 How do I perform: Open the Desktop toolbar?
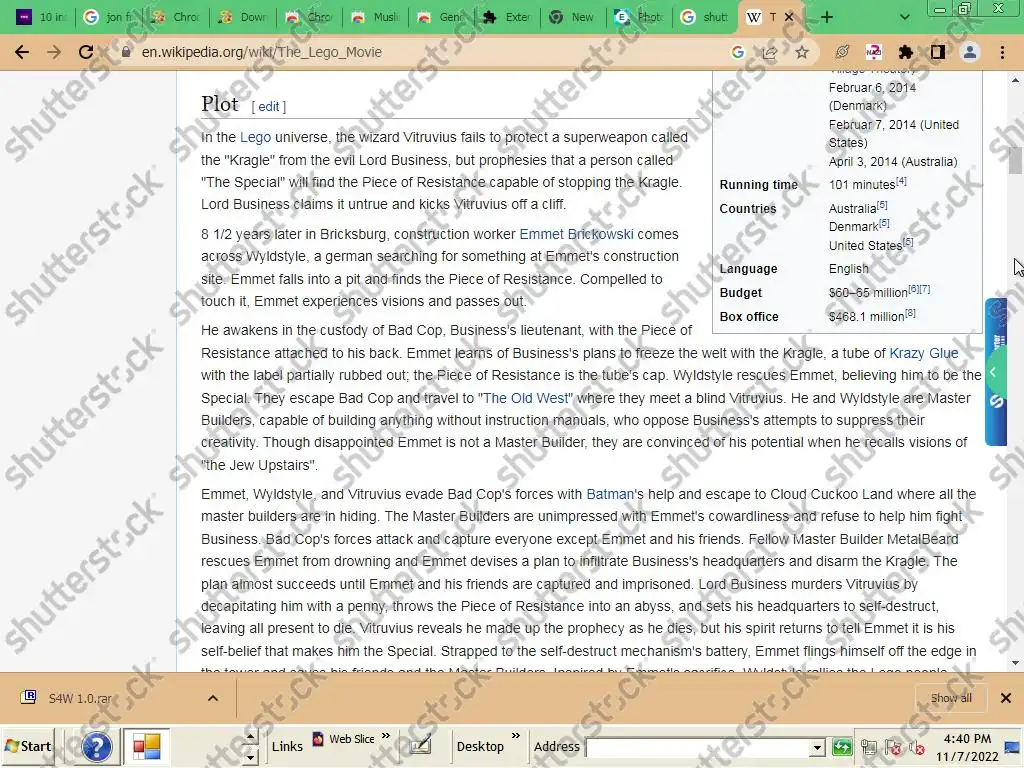[480, 746]
